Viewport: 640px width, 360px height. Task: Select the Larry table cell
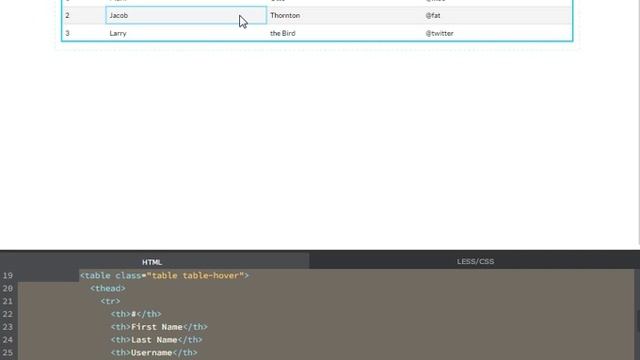(186, 33)
